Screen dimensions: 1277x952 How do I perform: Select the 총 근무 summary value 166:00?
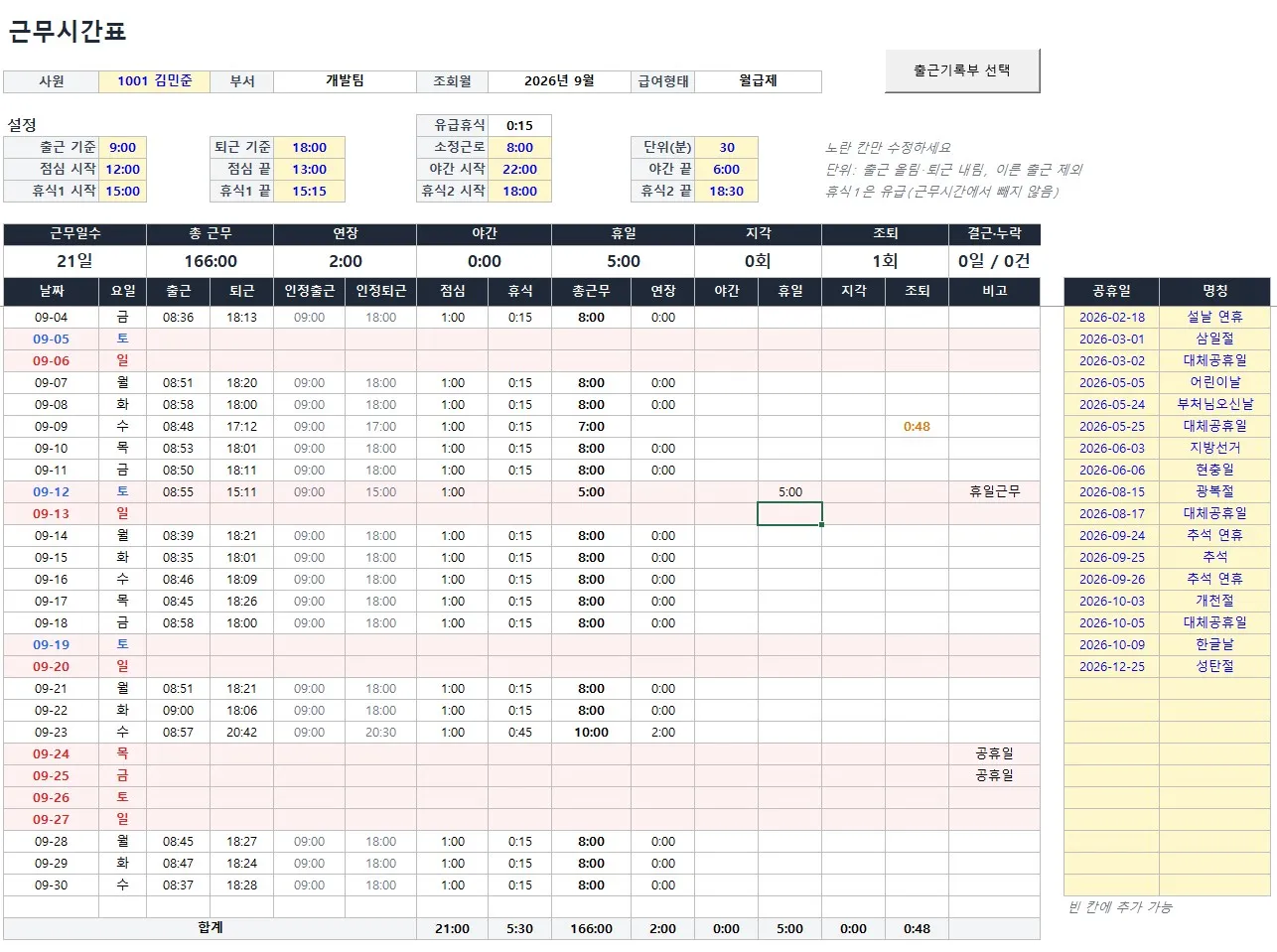[211, 261]
